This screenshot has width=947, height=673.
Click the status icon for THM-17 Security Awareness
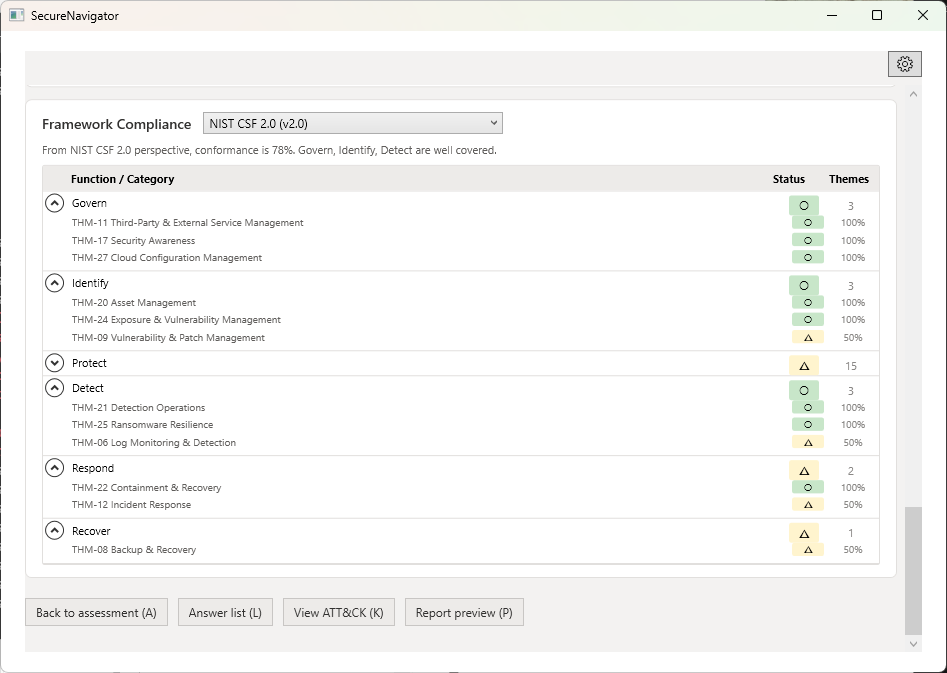point(806,240)
